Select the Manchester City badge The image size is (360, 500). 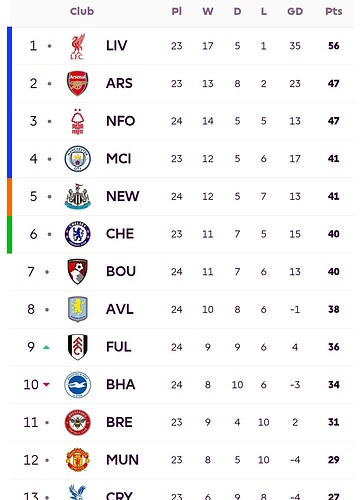77,159
